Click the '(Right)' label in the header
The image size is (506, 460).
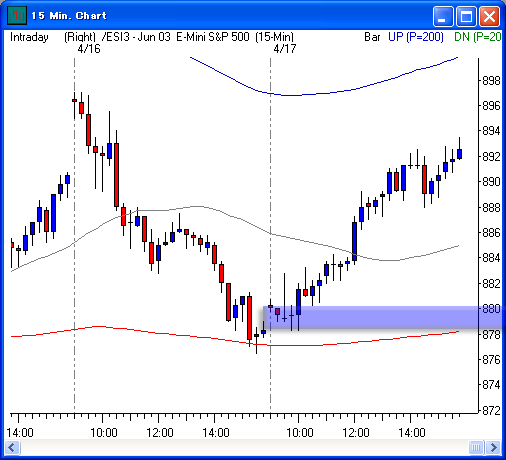(80, 37)
